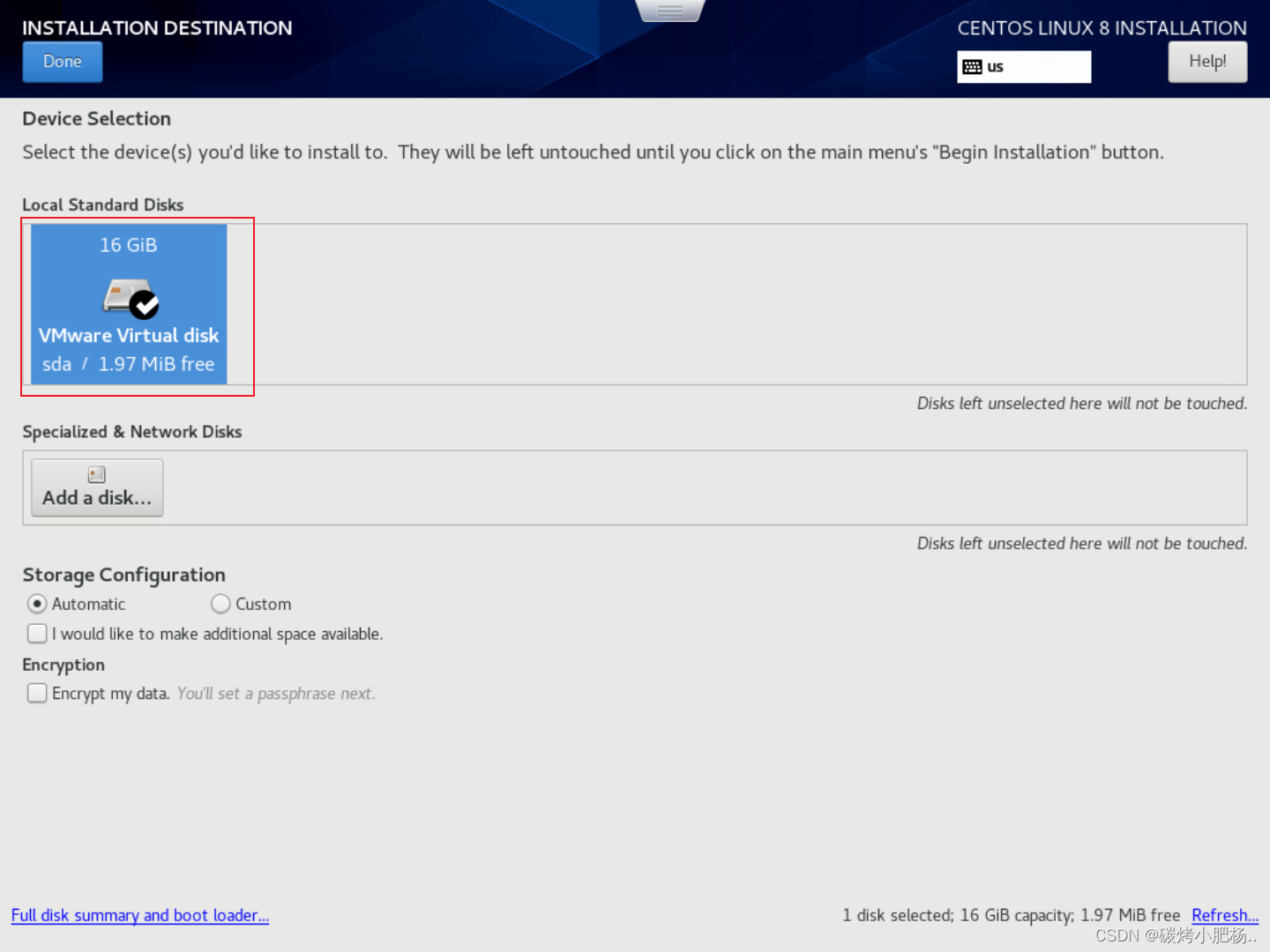Click the '16 GiB' capacity label on disk
The width and height of the screenshot is (1270, 952).
(129, 245)
